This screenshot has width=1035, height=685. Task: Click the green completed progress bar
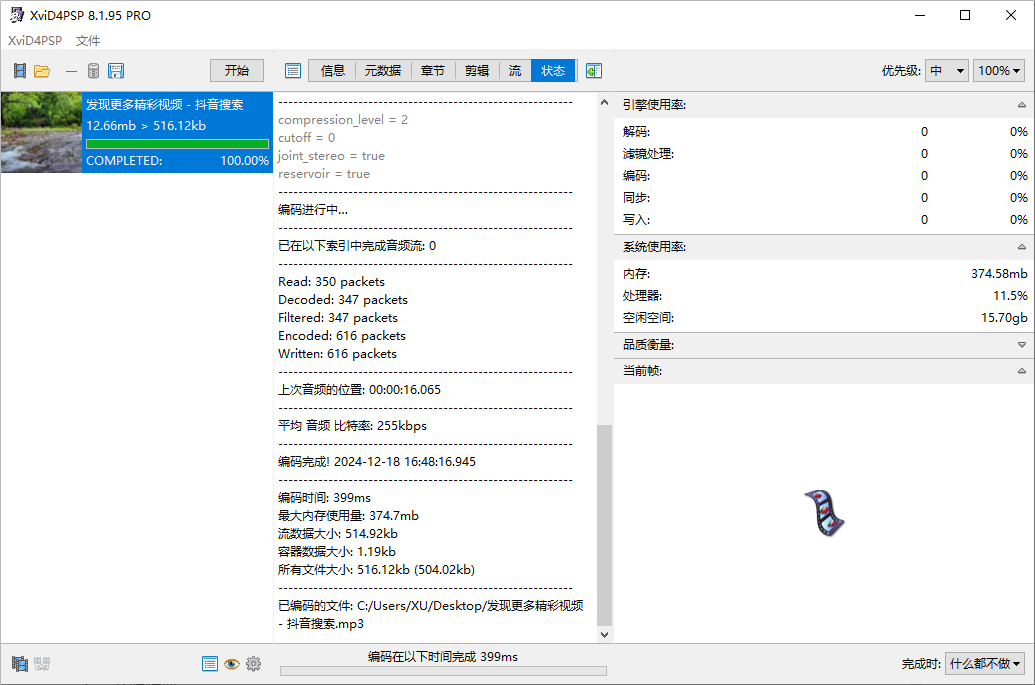click(x=177, y=143)
